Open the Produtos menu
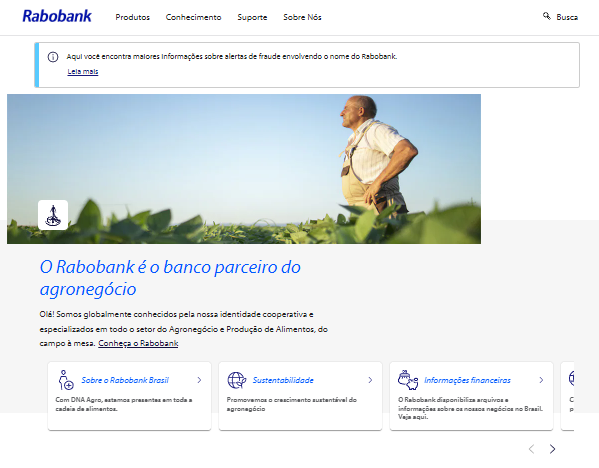 point(133,17)
